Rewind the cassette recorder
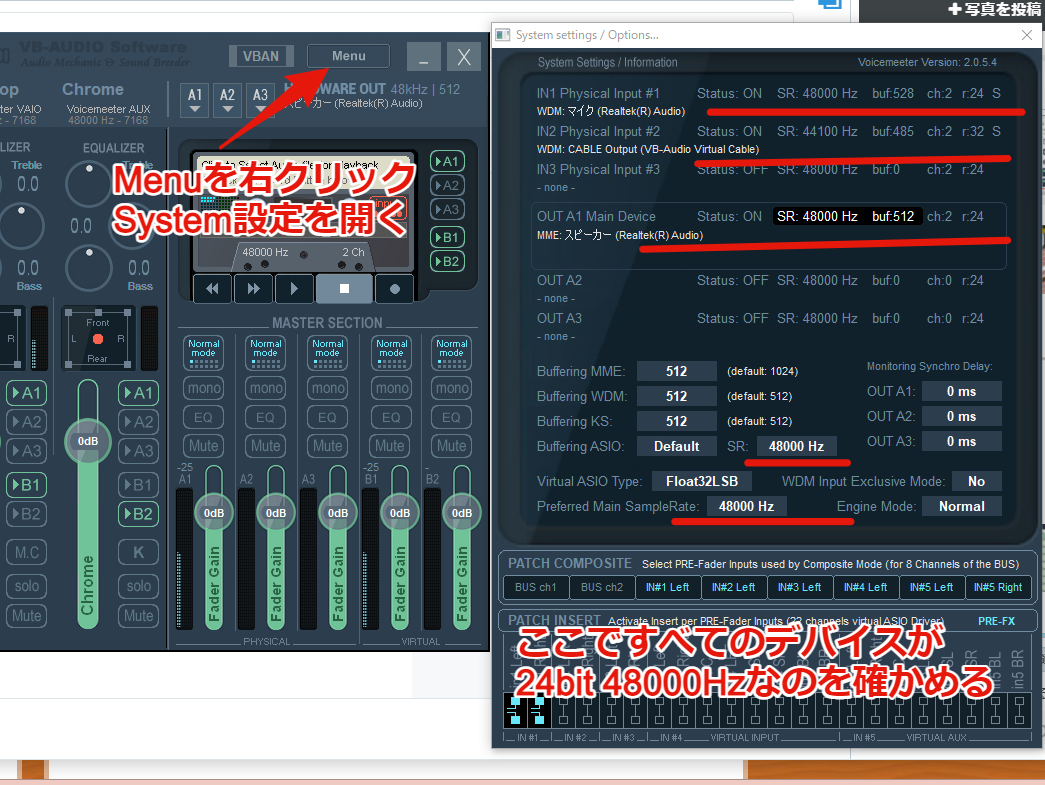Image resolution: width=1045 pixels, height=785 pixels. pyautogui.click(x=212, y=289)
